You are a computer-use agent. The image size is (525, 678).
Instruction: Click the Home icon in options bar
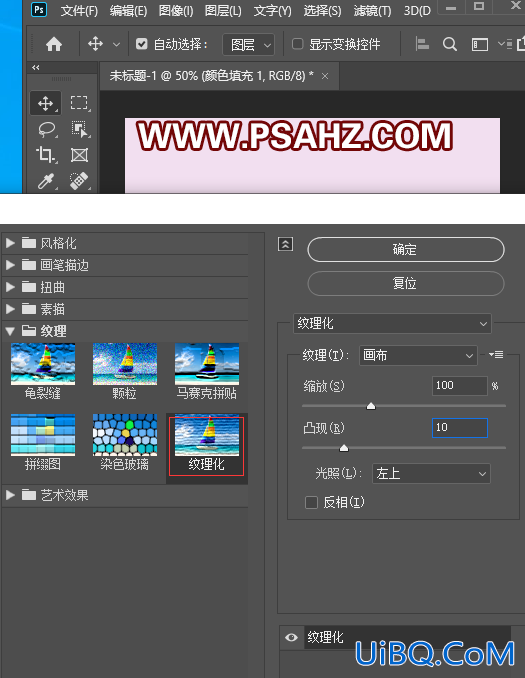click(x=54, y=44)
